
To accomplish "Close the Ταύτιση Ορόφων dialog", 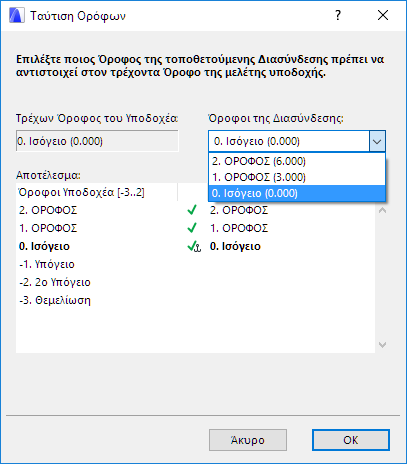I will tap(383, 15).
